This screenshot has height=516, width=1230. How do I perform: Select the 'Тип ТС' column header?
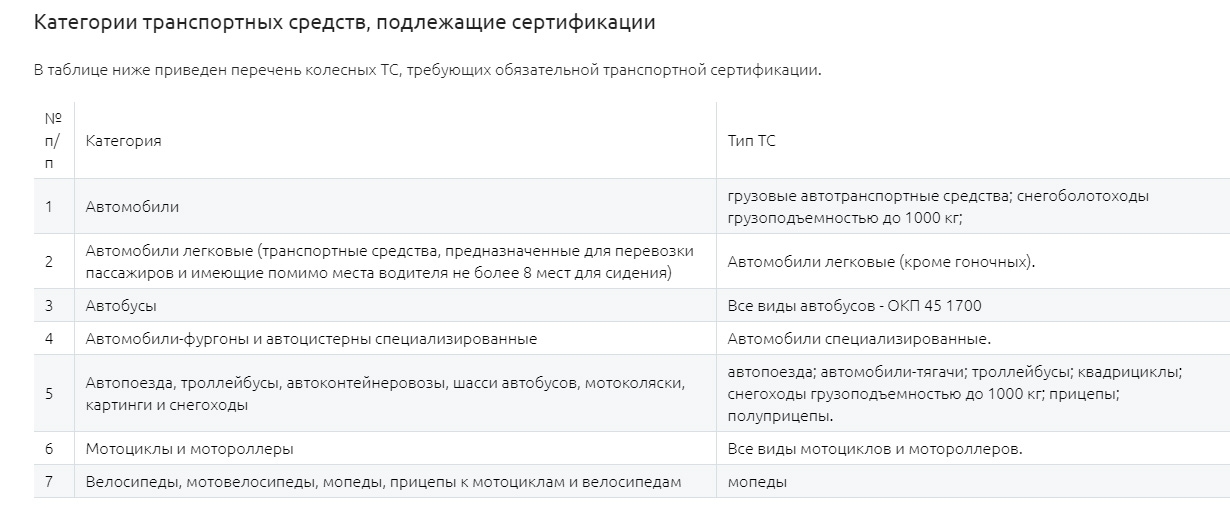point(973,141)
